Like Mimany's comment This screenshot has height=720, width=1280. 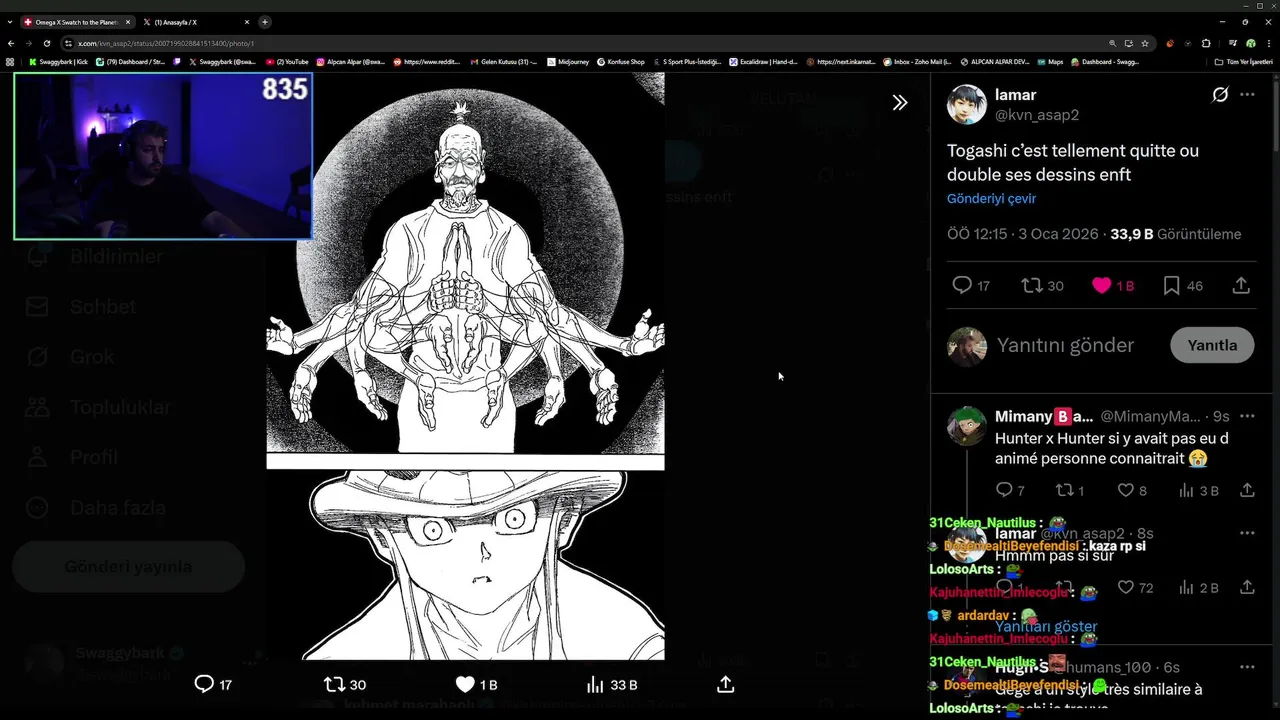pos(1125,490)
